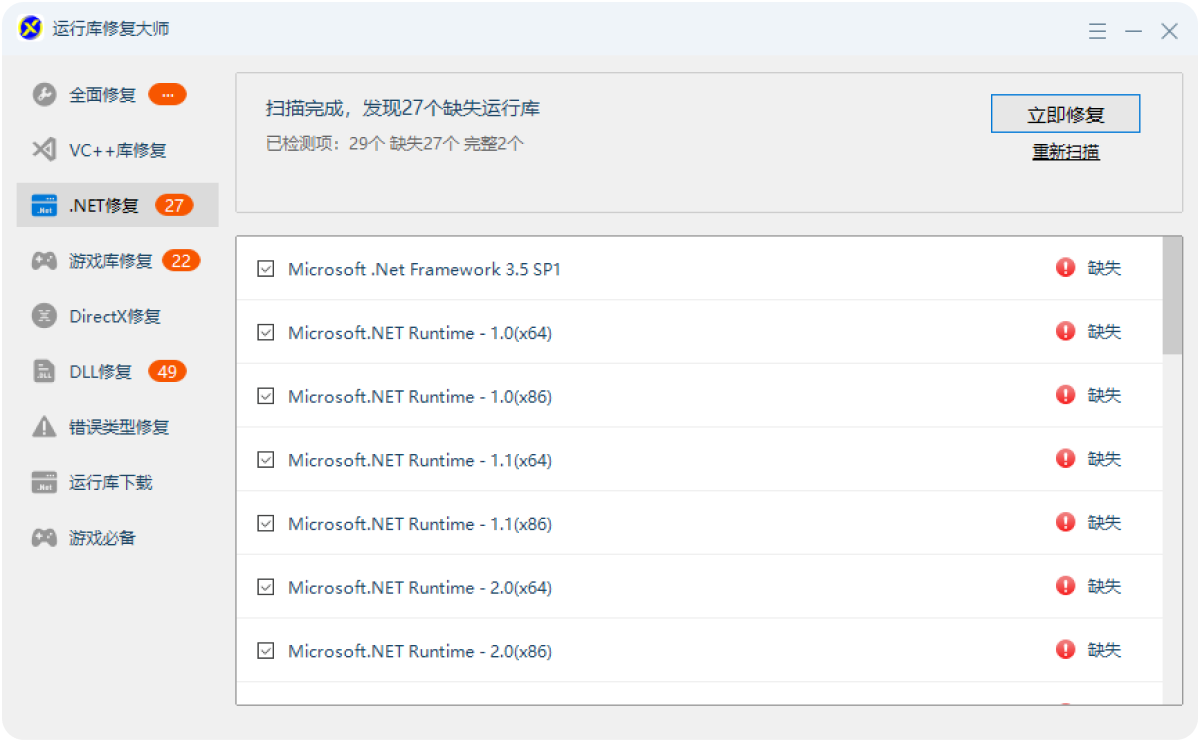Deselect .NET Runtime 2.0(x86) checkbox

tap(266, 651)
